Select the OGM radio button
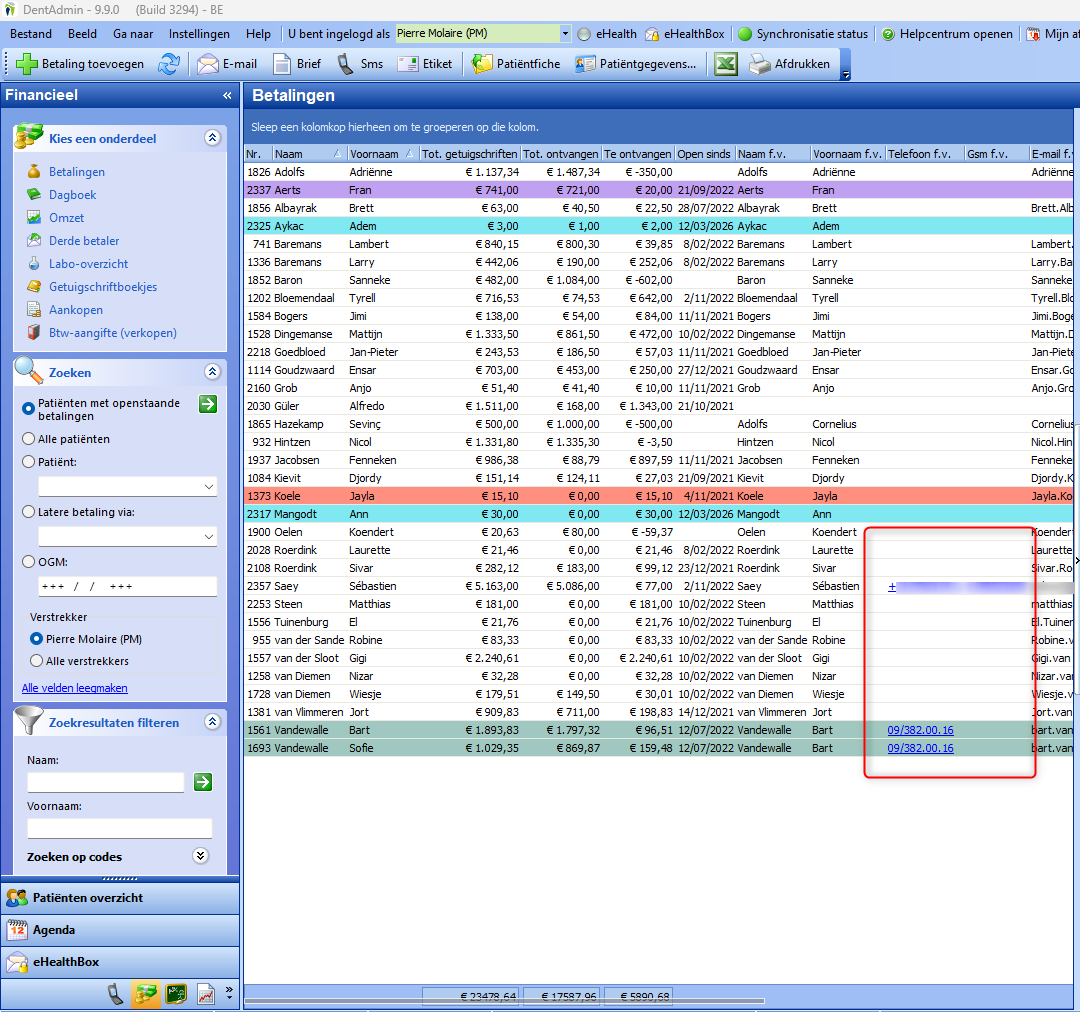Image resolution: width=1080 pixels, height=1012 pixels. (x=28, y=561)
